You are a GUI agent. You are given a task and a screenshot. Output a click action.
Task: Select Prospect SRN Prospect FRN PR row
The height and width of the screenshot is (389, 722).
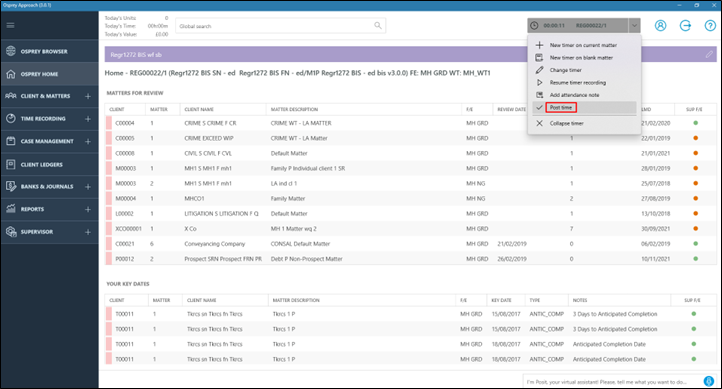coord(410,259)
